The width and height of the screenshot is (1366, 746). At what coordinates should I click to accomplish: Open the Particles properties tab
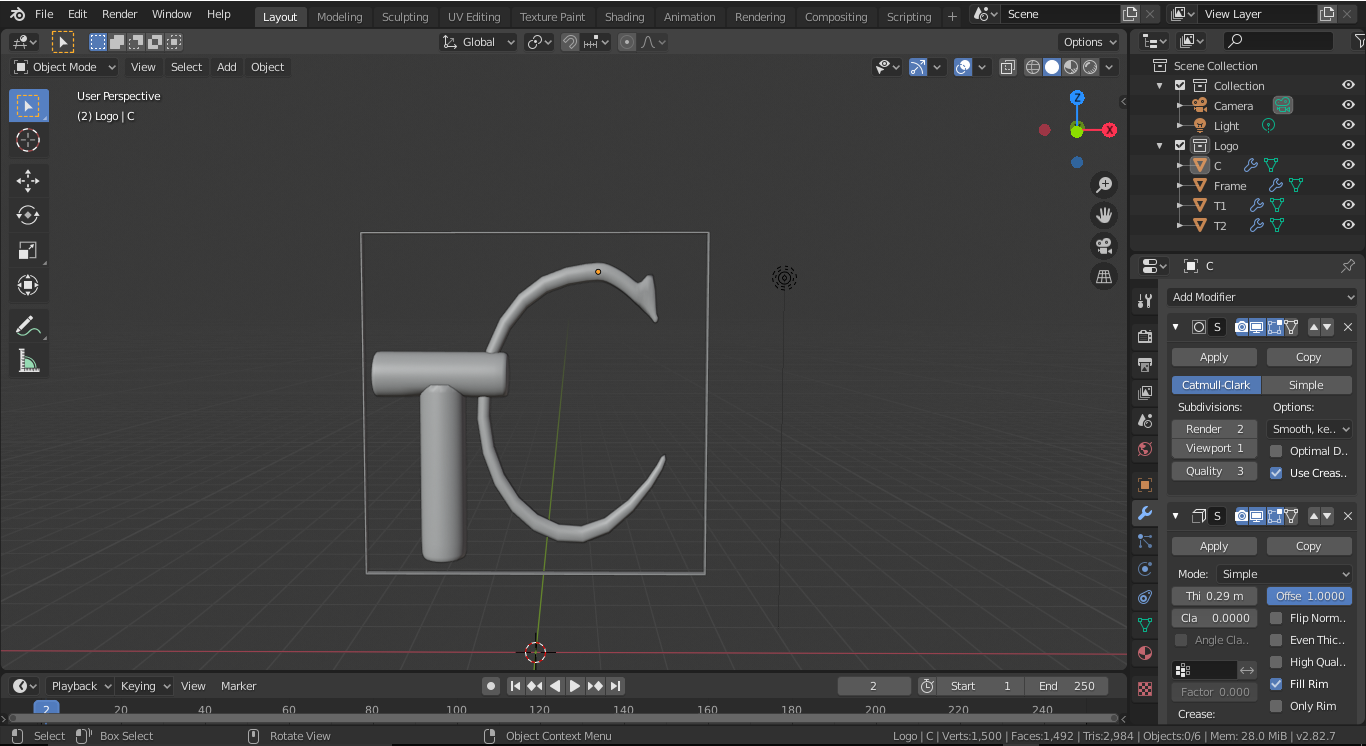[x=1145, y=541]
